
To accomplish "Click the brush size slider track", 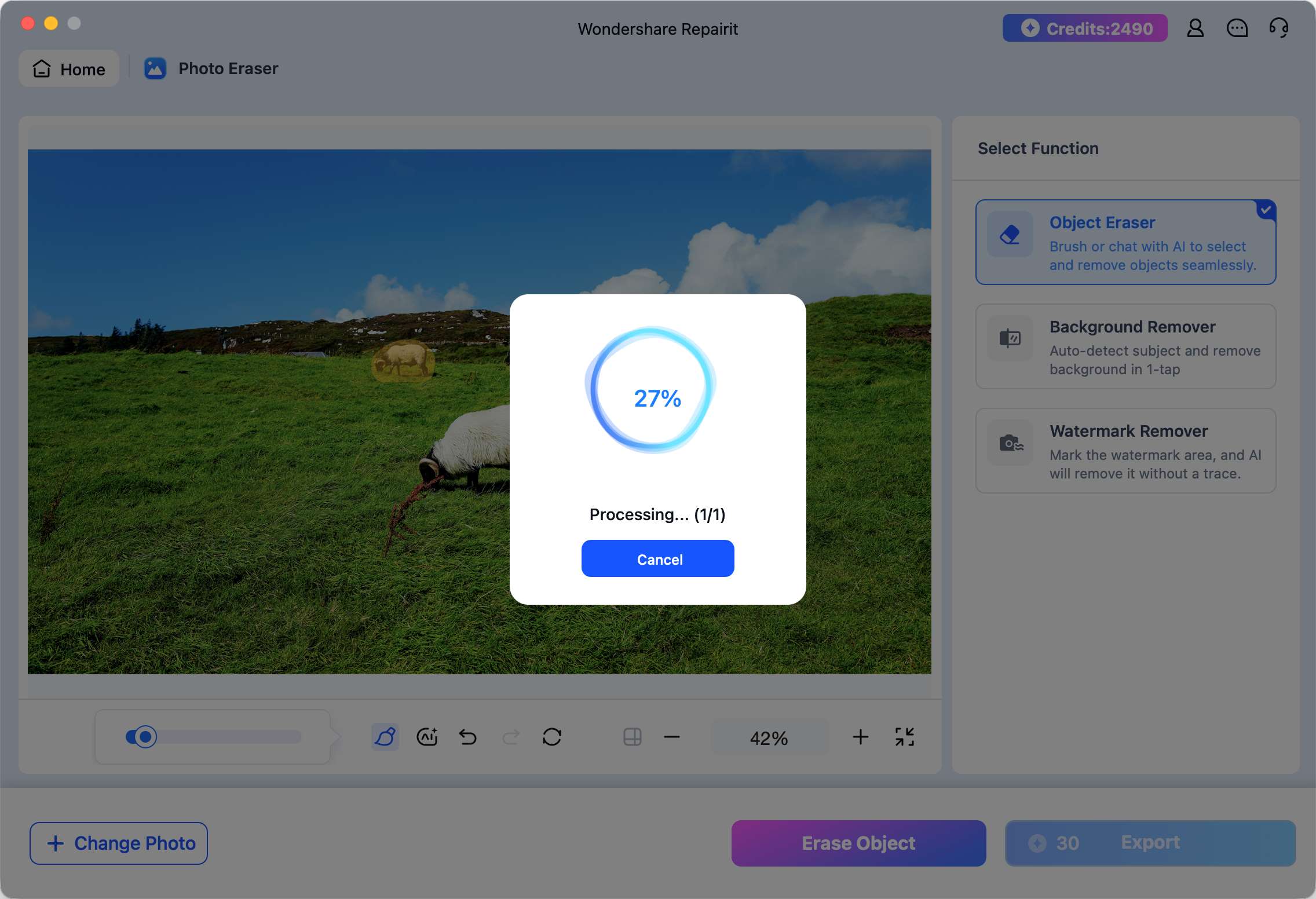I will pyautogui.click(x=214, y=737).
